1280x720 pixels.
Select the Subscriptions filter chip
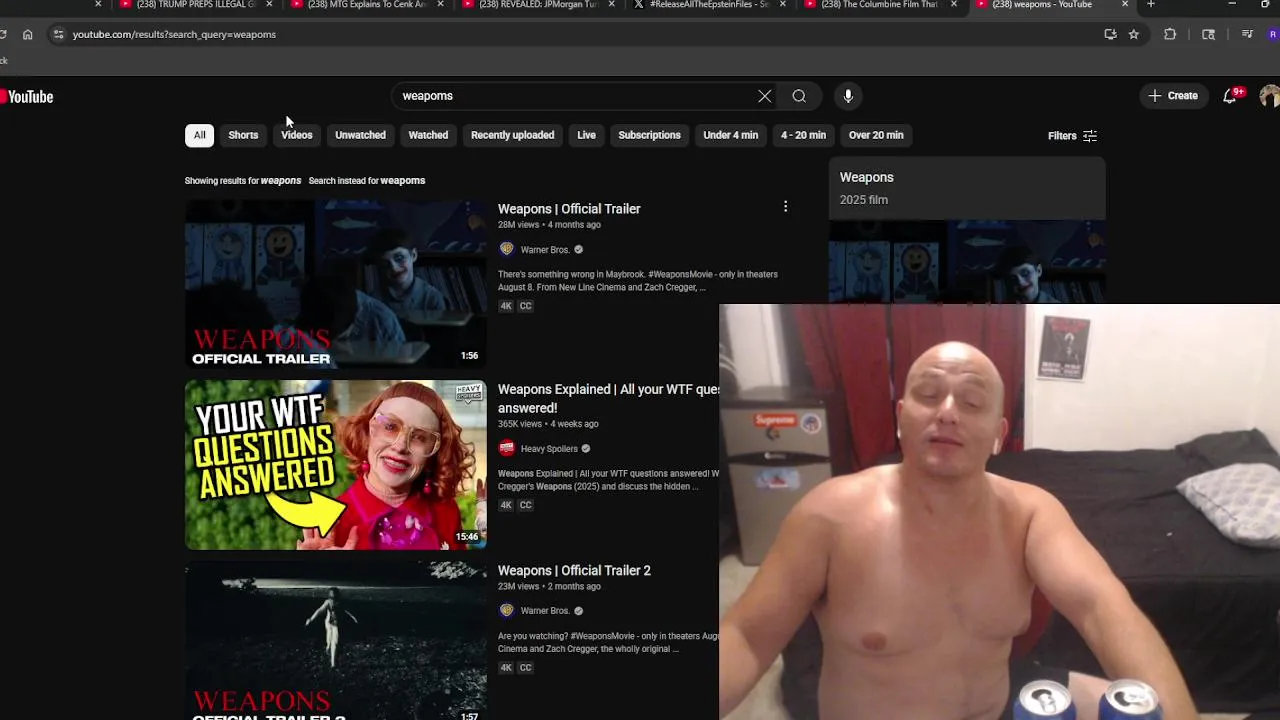[x=649, y=135]
